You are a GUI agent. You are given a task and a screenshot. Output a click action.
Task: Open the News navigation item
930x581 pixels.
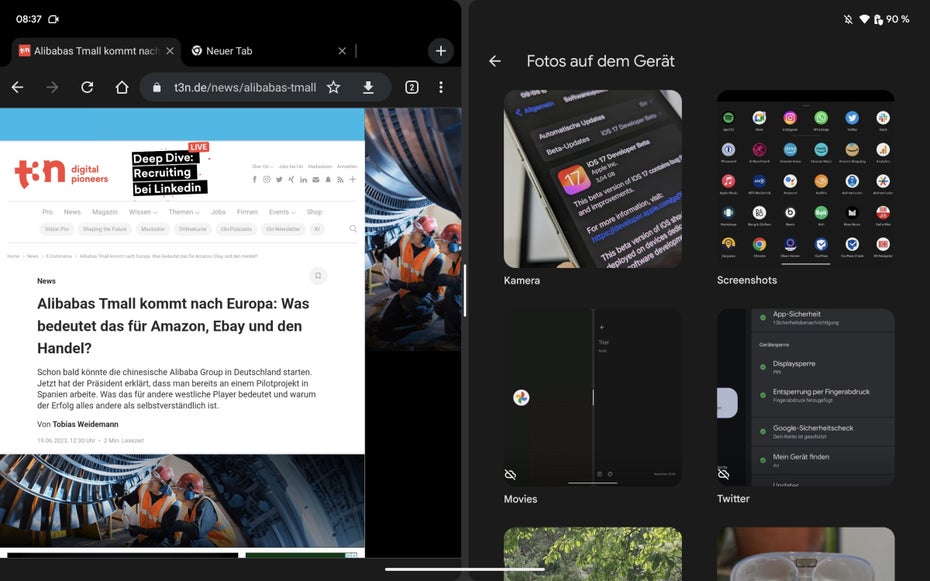[x=72, y=212]
